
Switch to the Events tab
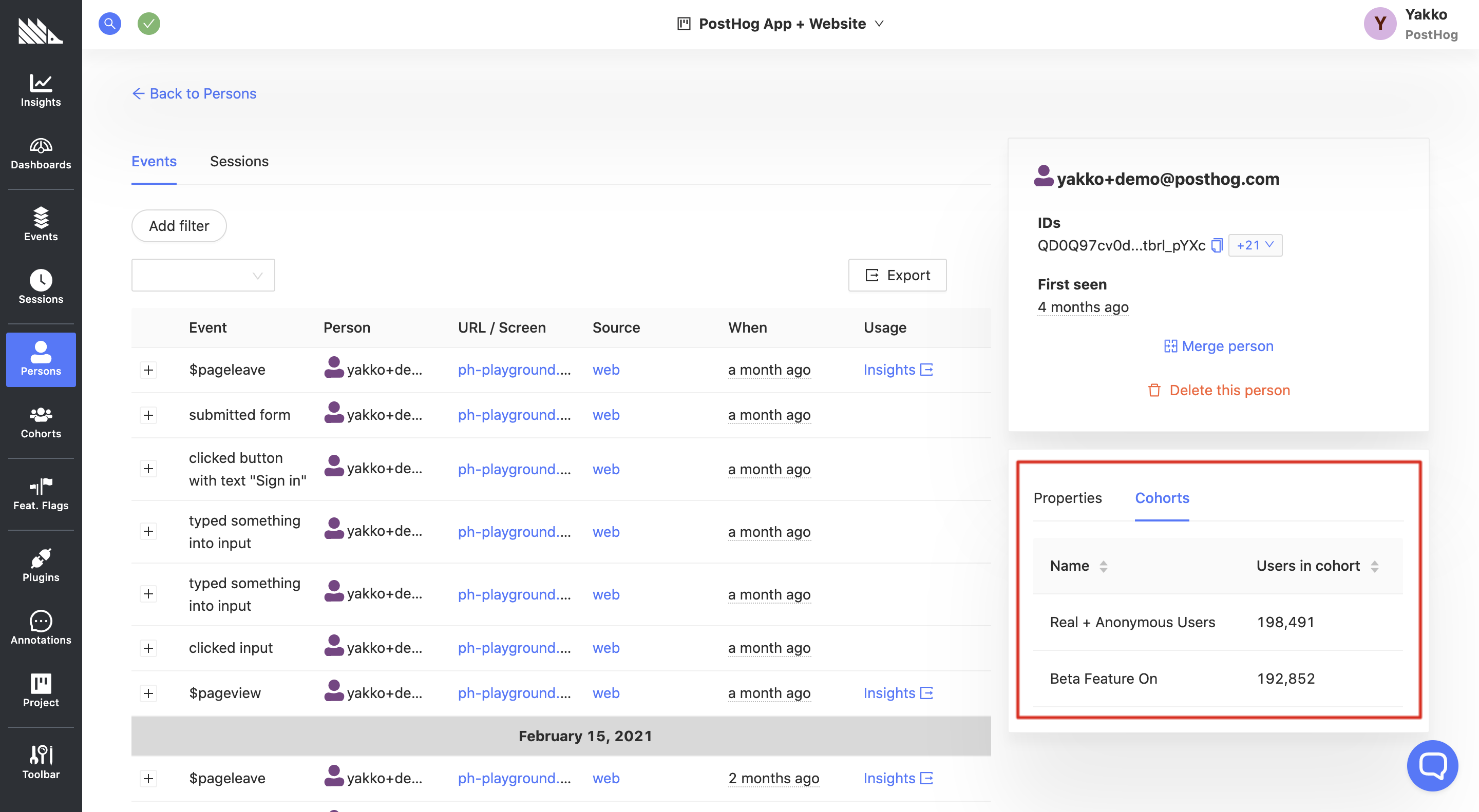click(x=154, y=161)
